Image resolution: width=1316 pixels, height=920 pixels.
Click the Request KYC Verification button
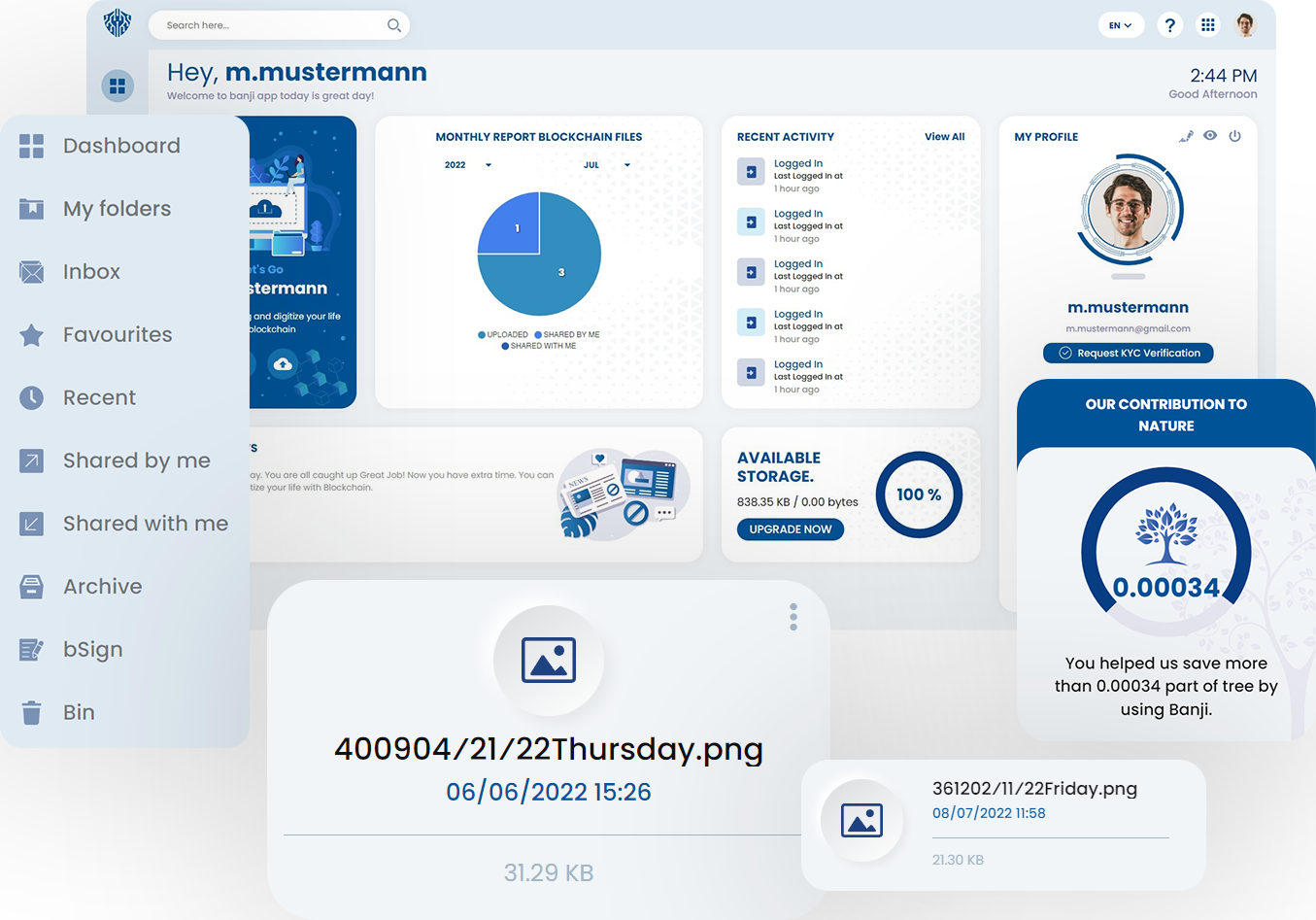1128,353
